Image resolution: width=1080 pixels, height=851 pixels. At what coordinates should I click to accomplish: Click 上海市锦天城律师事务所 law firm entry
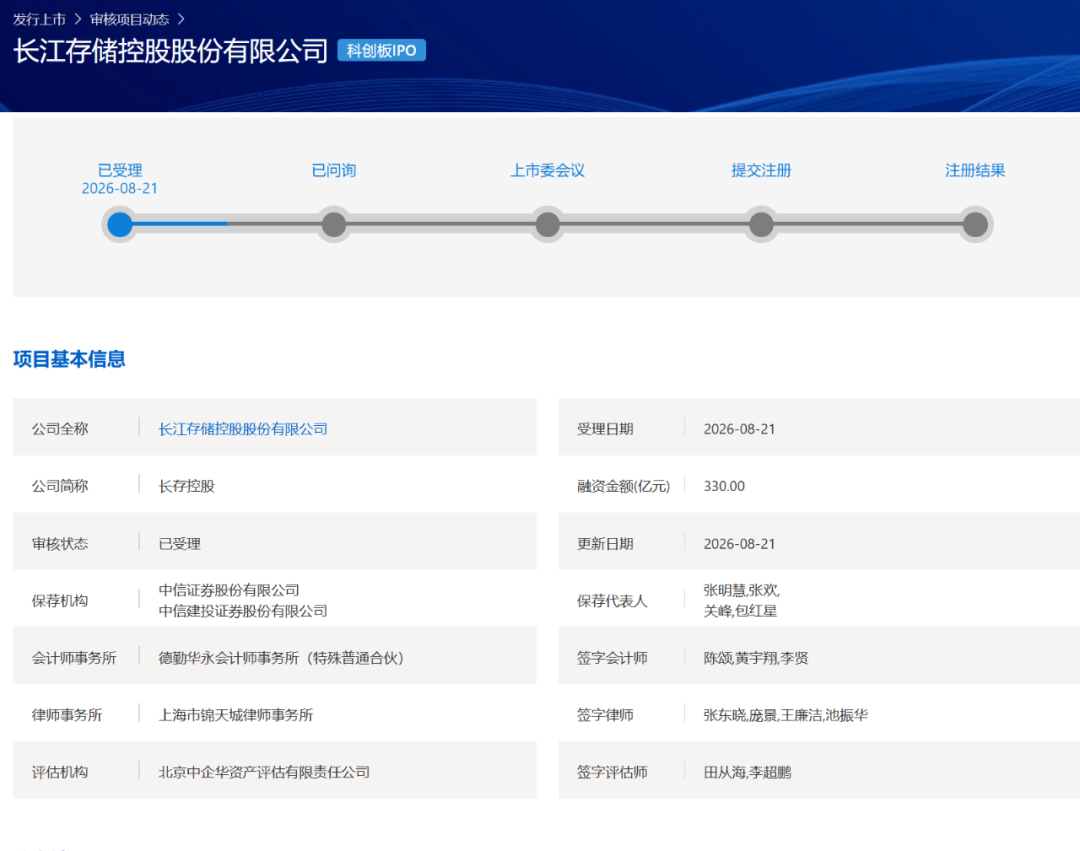(236, 715)
